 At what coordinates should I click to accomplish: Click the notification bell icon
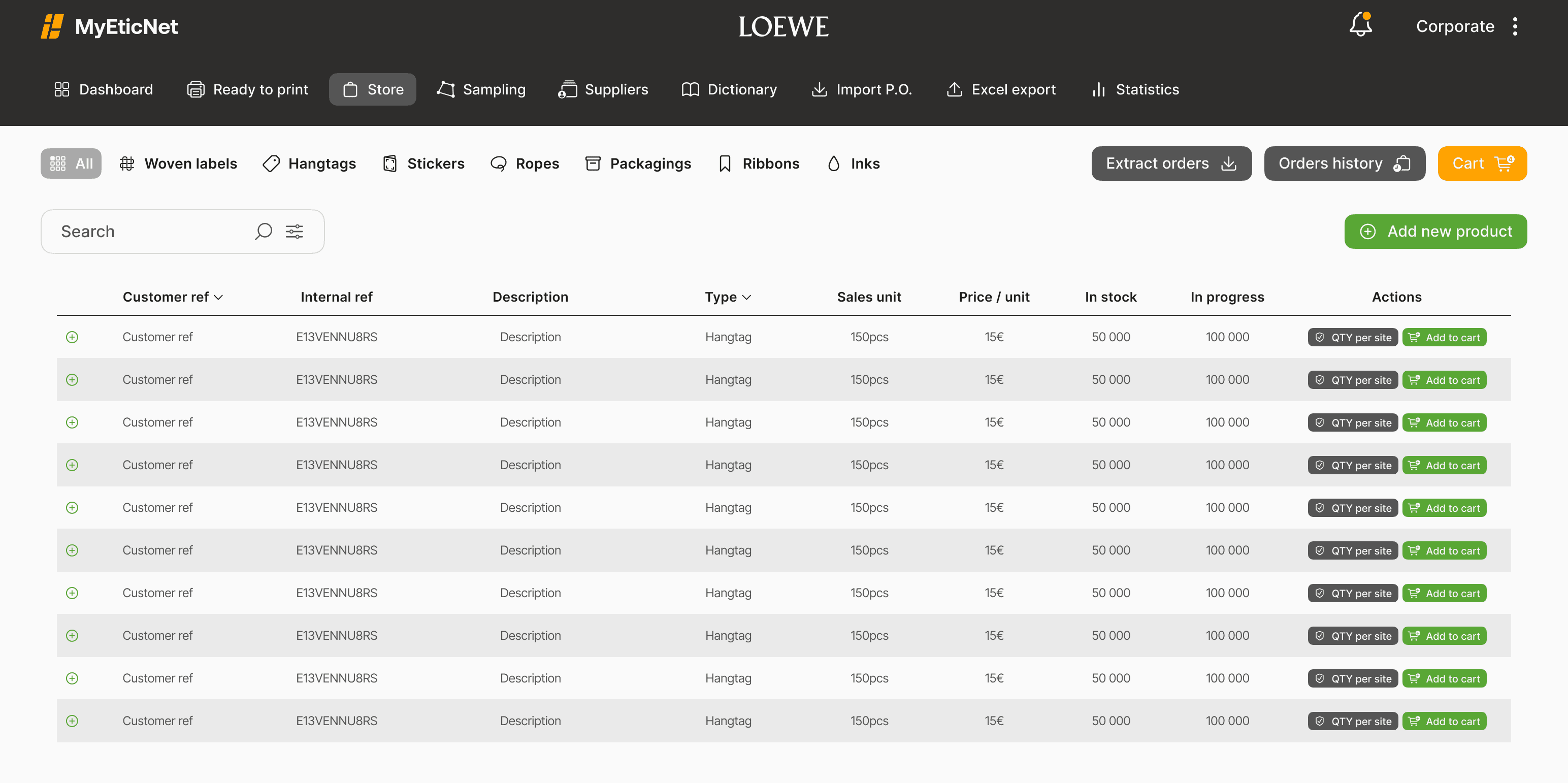point(1360,25)
